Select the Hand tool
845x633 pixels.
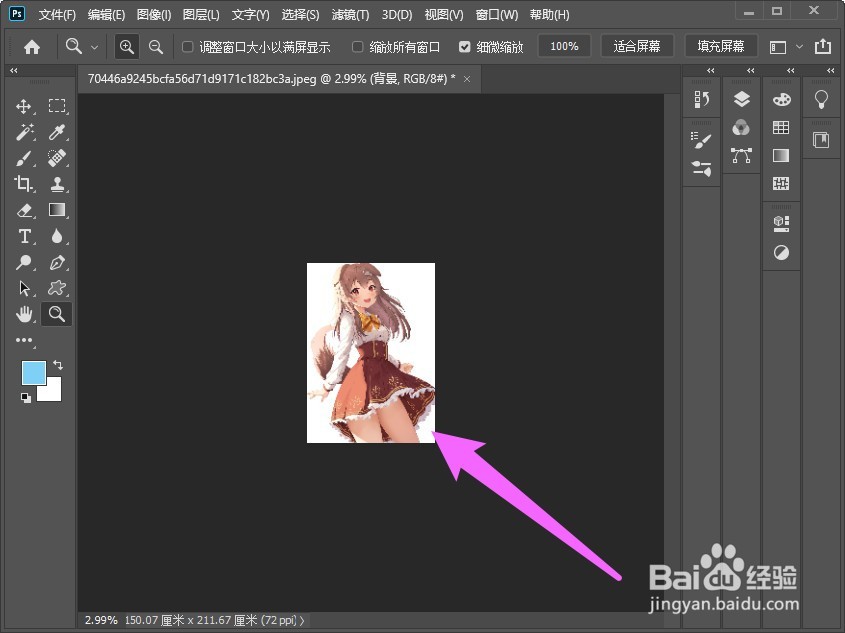(24, 314)
